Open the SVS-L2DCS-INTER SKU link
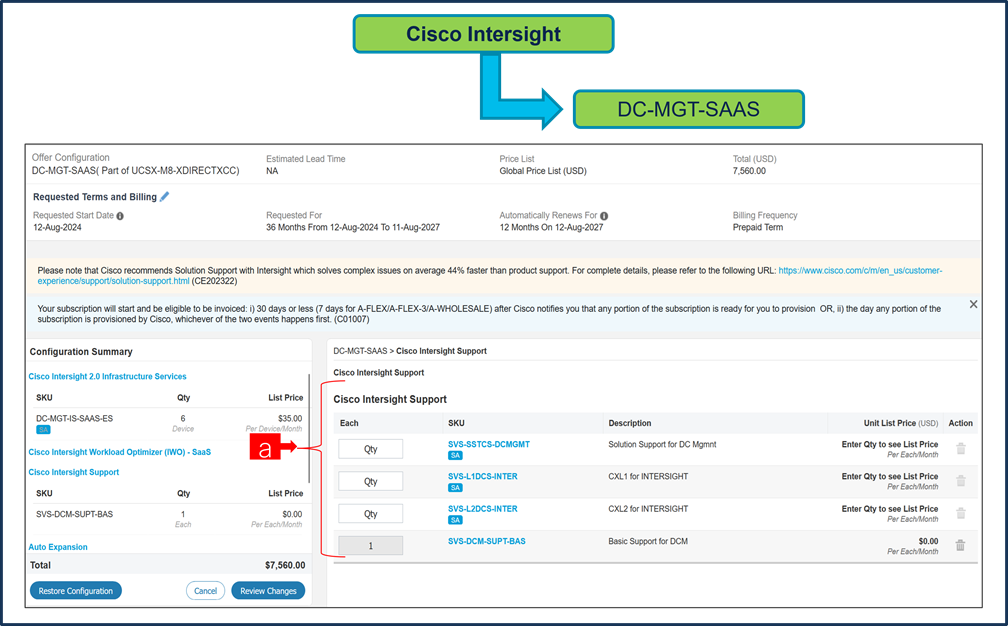1008x626 pixels. point(483,508)
